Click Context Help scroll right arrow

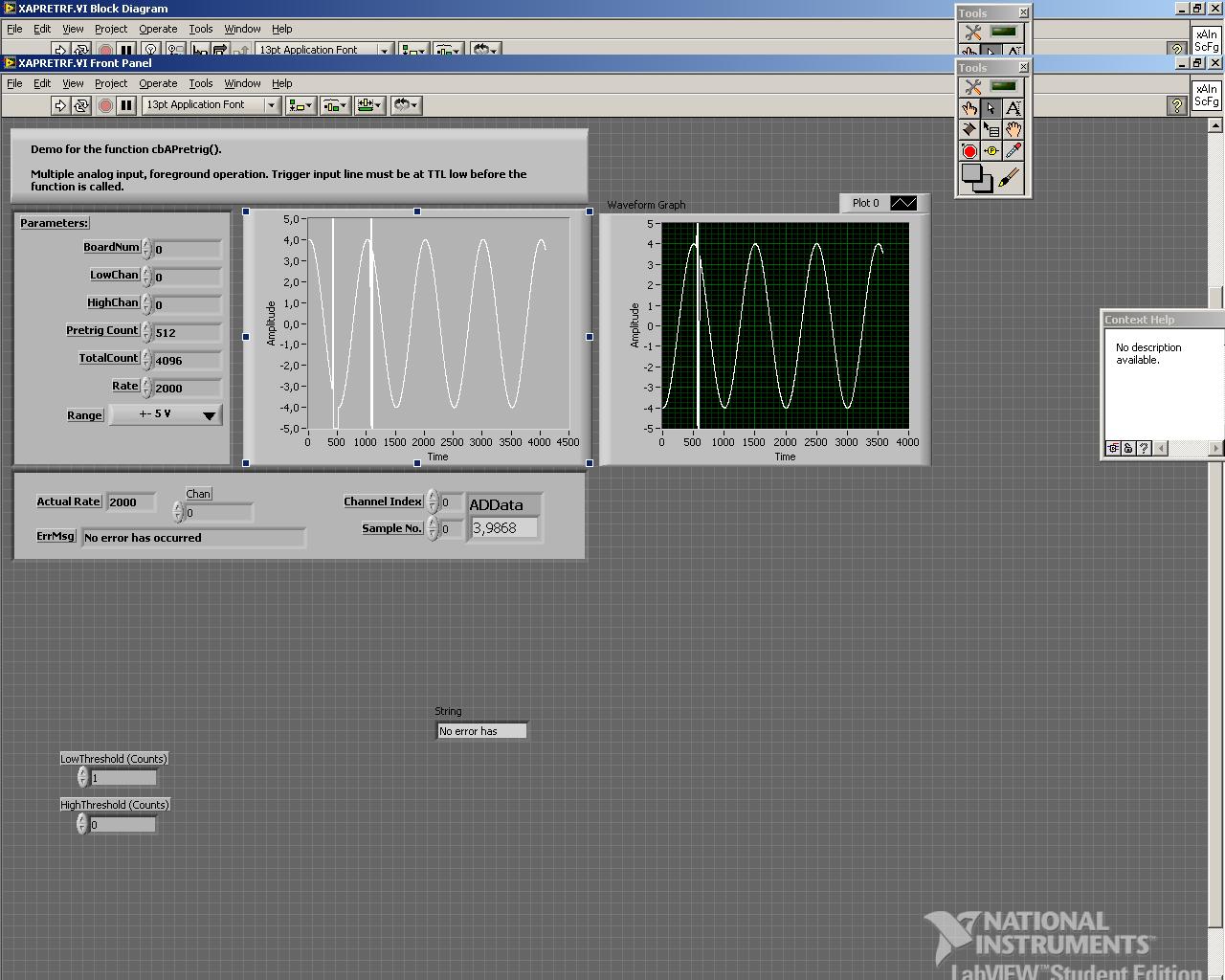pos(1216,448)
